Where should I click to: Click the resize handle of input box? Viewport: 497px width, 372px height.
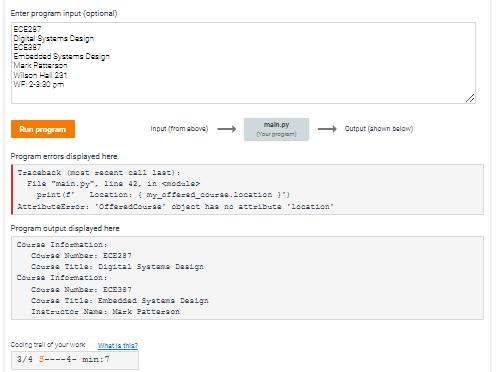tap(470, 98)
